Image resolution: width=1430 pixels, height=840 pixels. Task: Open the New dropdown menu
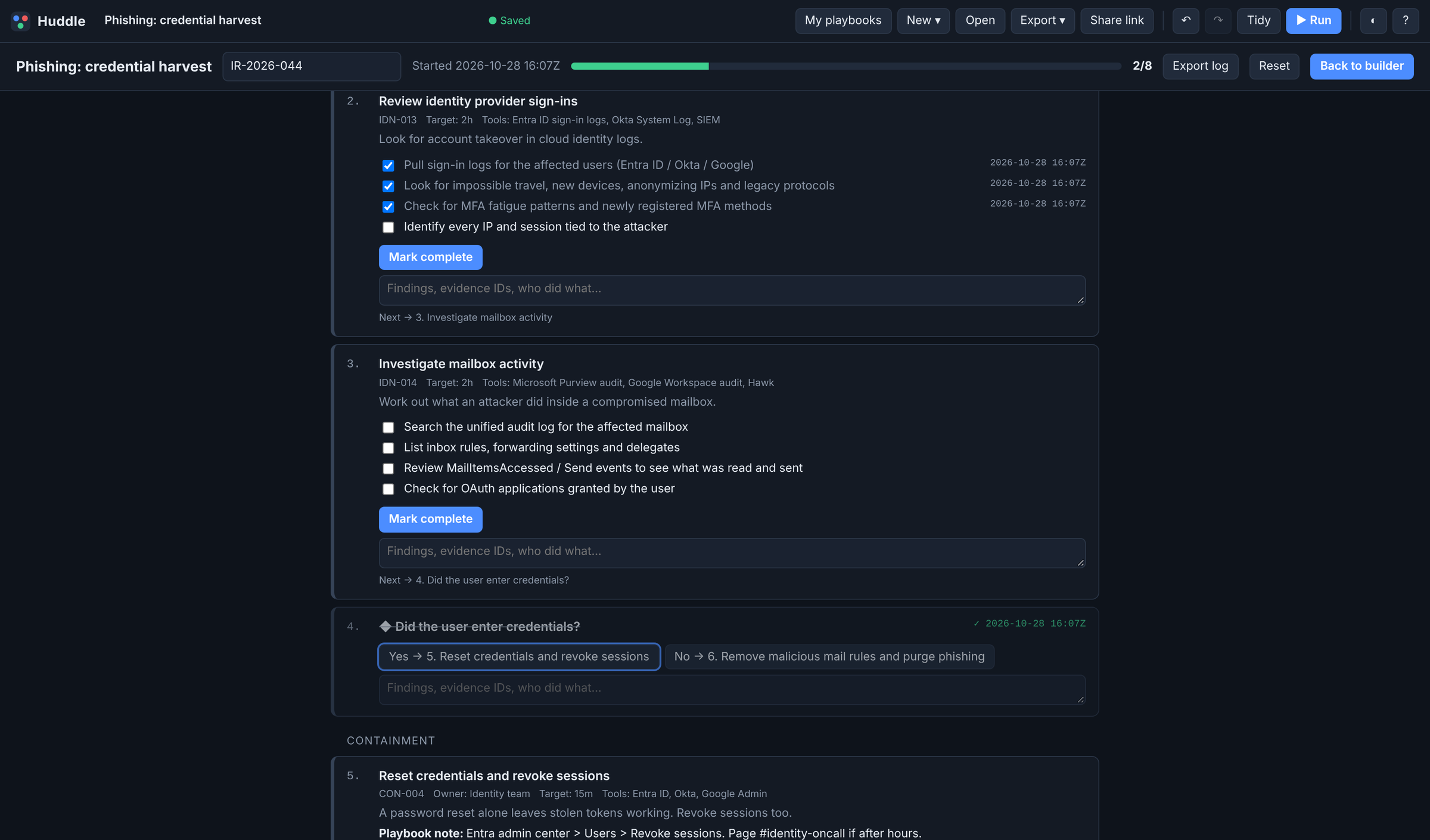pos(923,21)
